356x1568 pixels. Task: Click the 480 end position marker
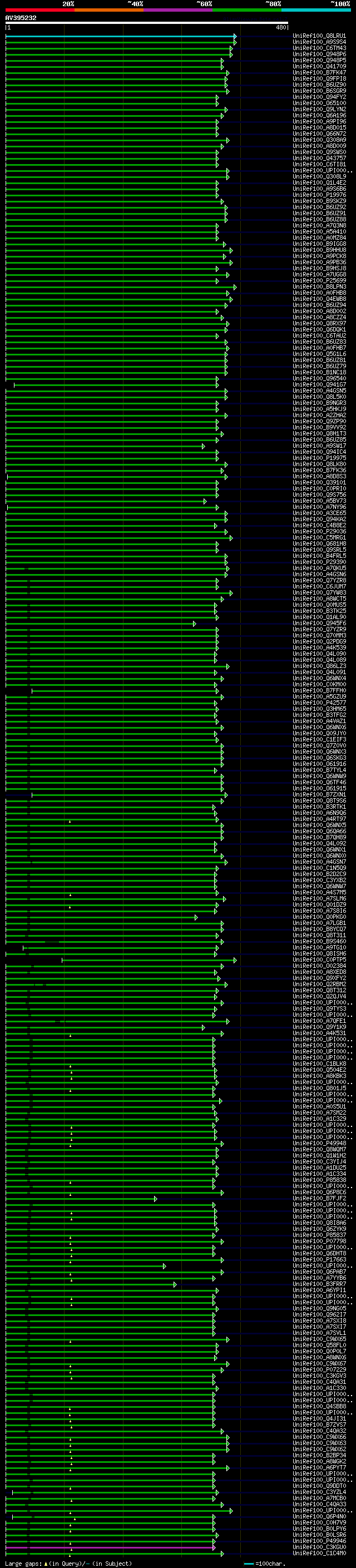[x=281, y=27]
